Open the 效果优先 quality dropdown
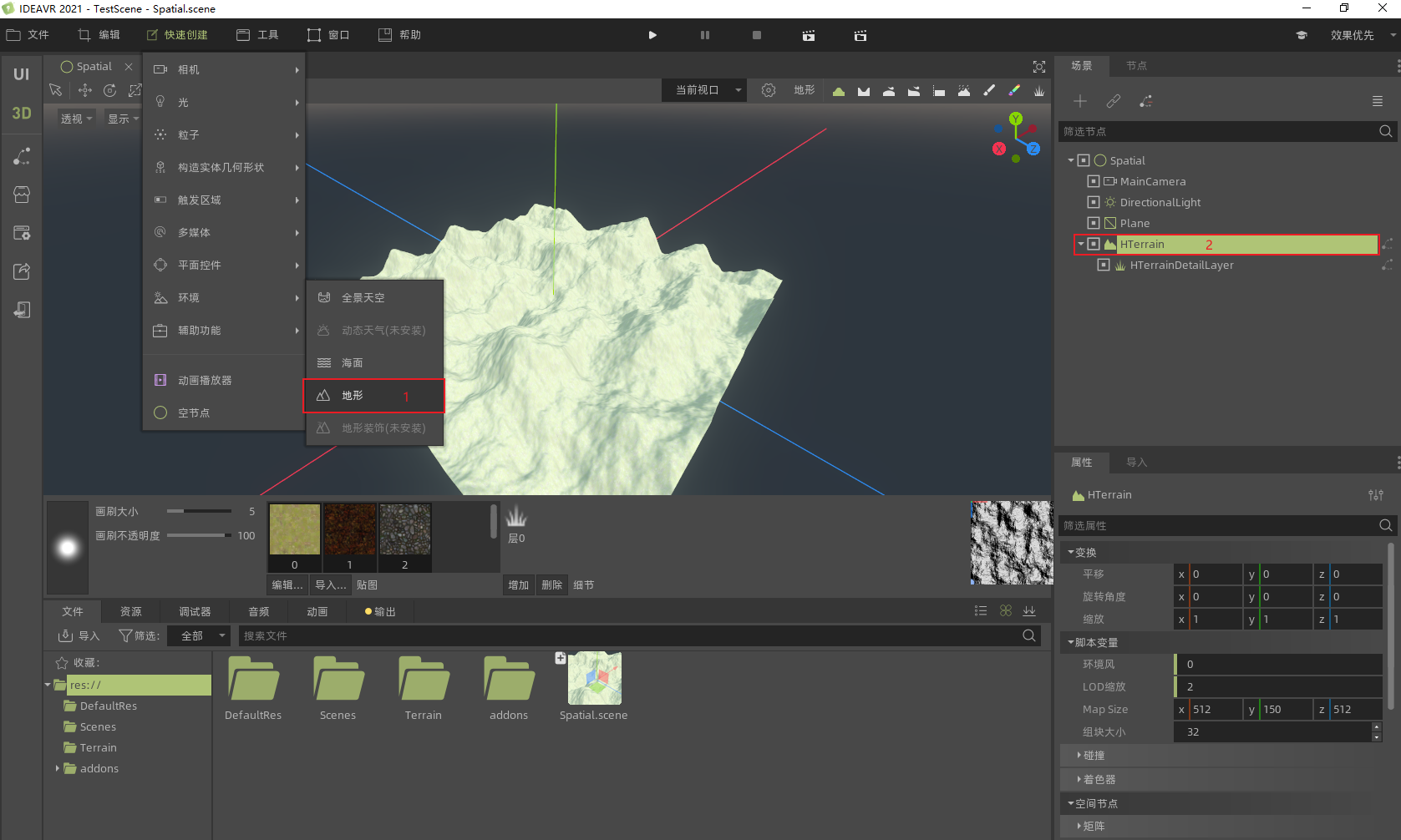1401x840 pixels. coord(1363,35)
